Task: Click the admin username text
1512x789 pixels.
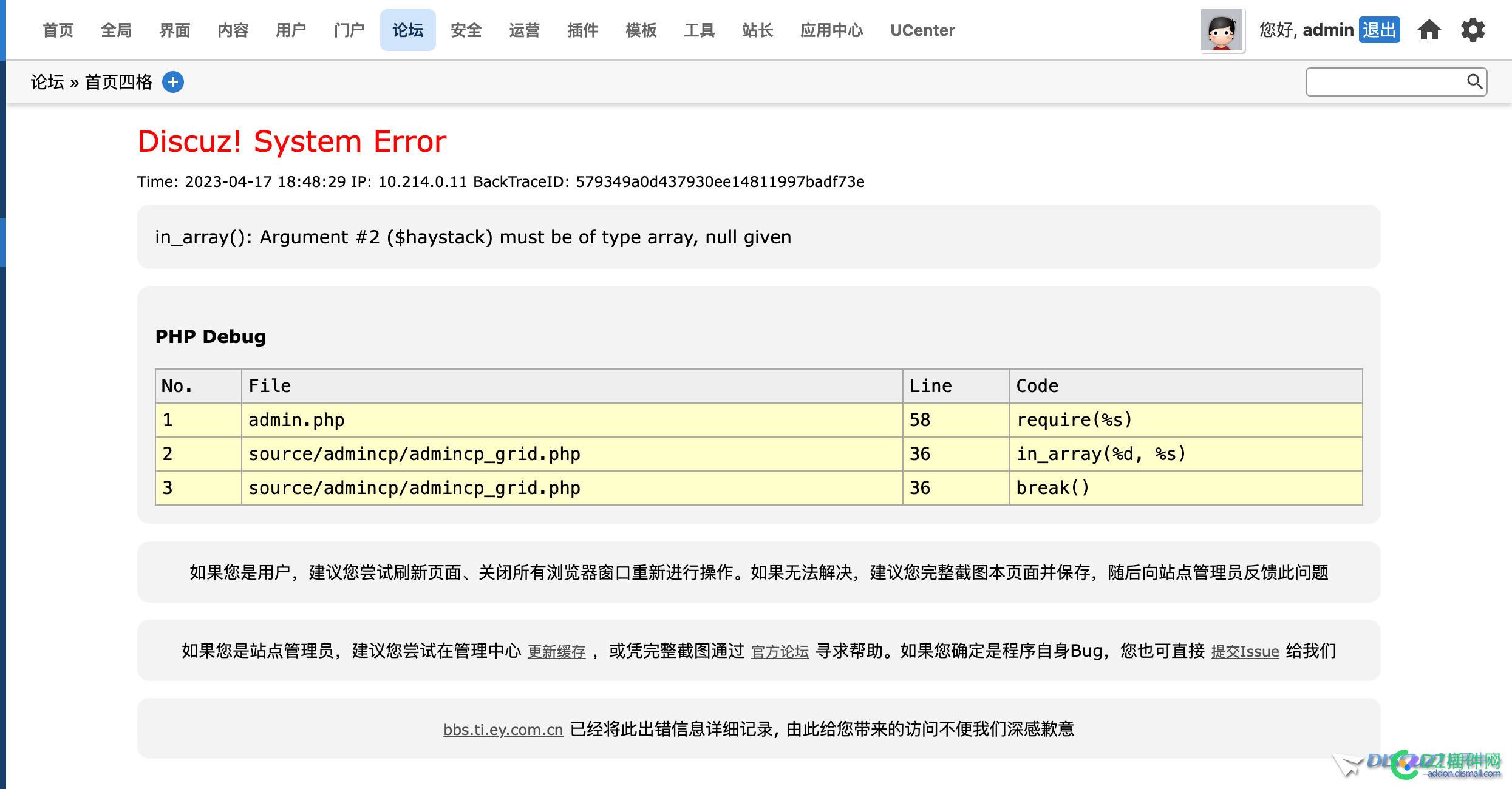Action: [1328, 30]
